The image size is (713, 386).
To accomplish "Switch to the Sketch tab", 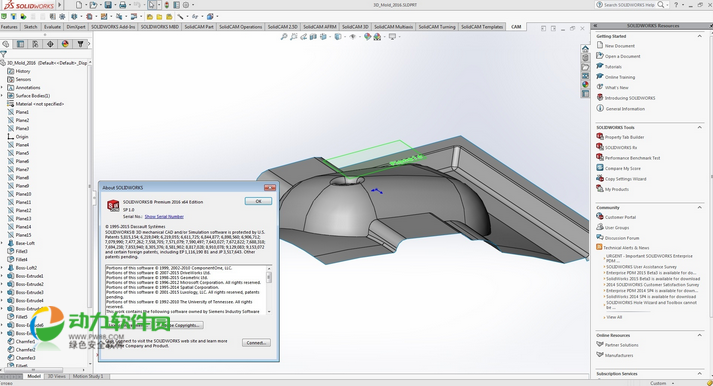I will click(30, 27).
